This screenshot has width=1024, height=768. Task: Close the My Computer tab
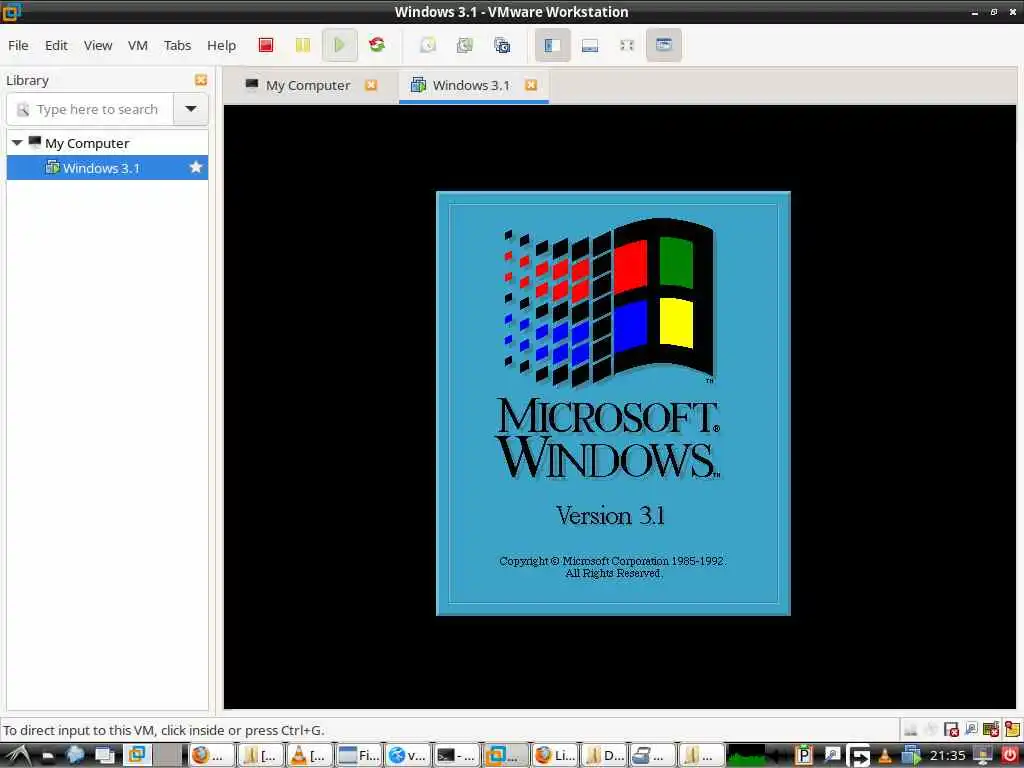(x=371, y=85)
